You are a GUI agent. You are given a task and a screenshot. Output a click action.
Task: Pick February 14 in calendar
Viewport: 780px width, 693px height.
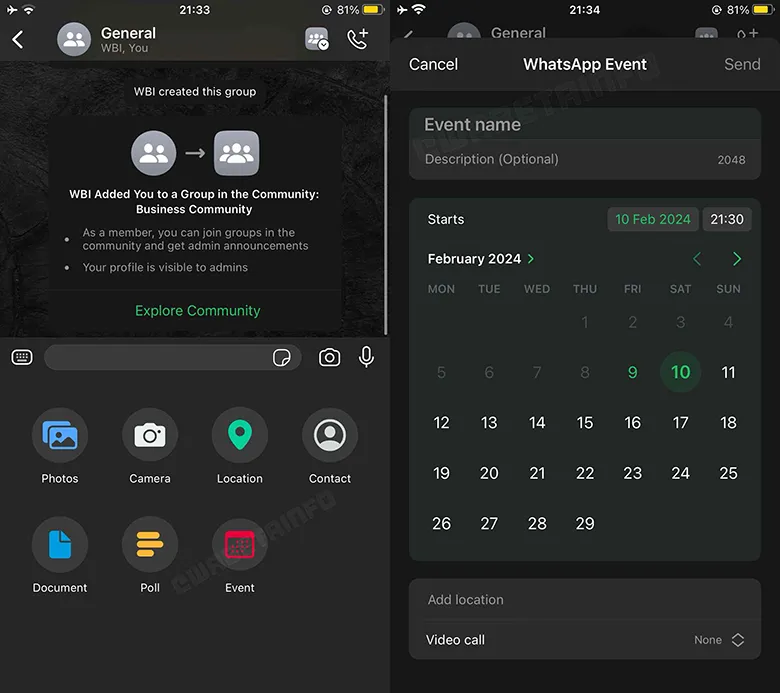(x=537, y=422)
